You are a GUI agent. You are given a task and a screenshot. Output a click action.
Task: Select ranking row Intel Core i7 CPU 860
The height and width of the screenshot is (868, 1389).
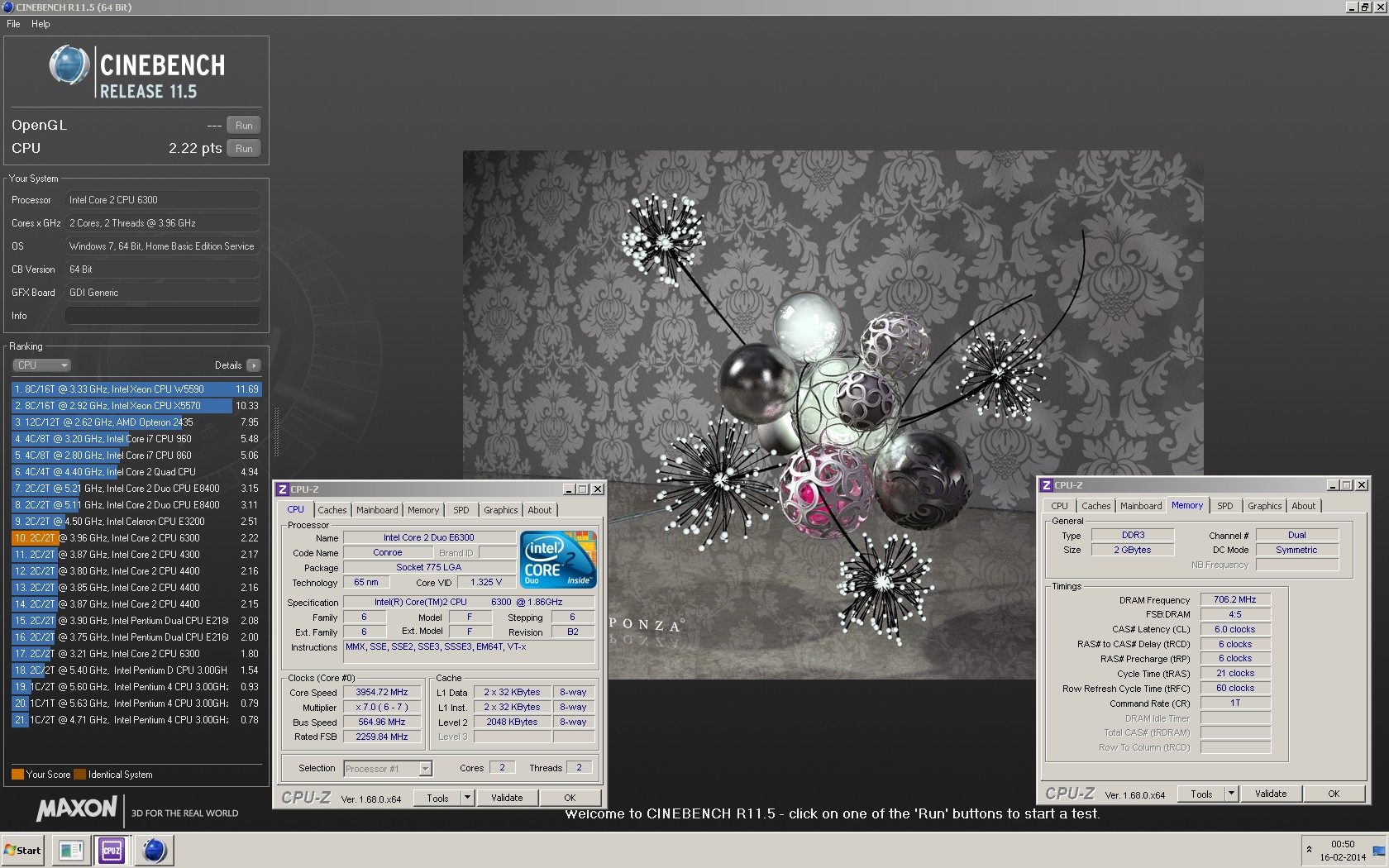click(x=136, y=455)
